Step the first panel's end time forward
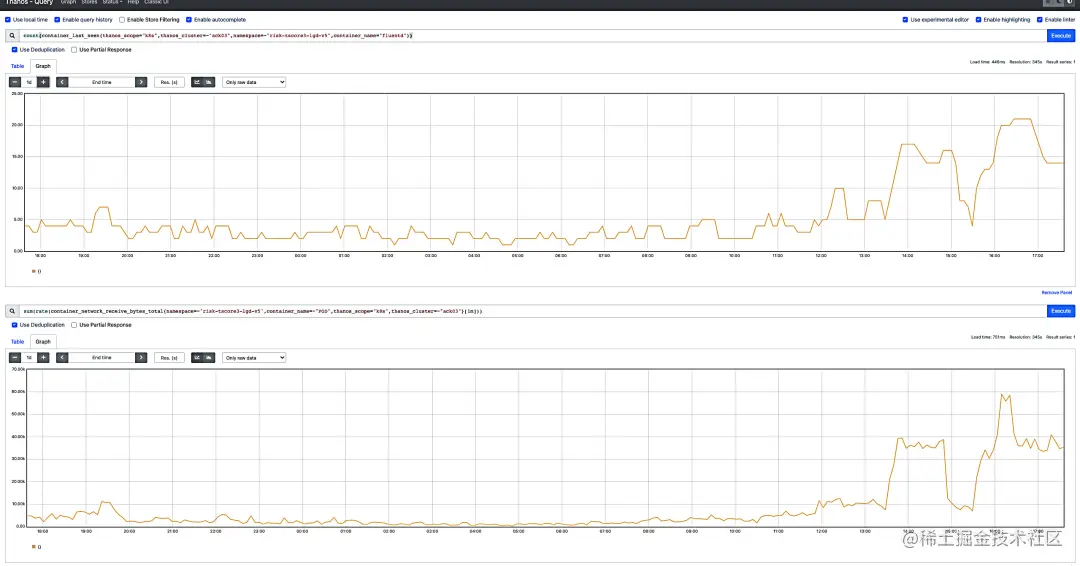 pyautogui.click(x=141, y=82)
